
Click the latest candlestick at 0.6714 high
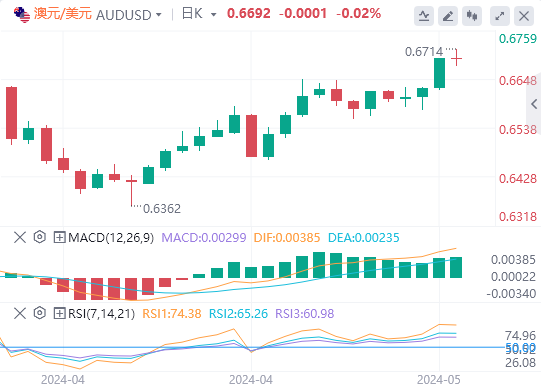[456, 58]
